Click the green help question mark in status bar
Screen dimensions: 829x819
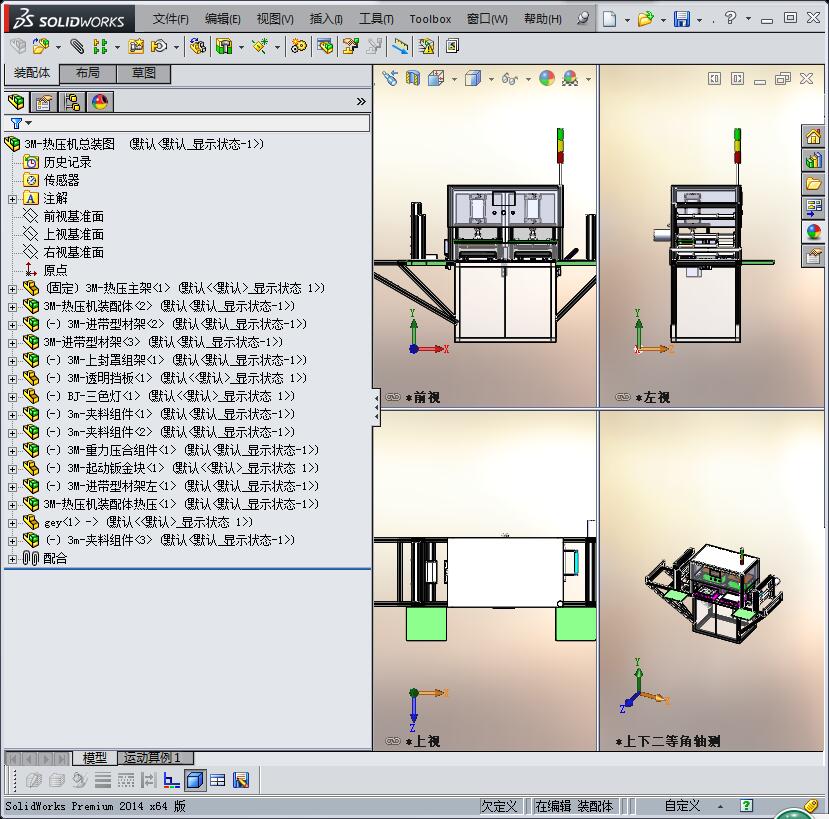(x=746, y=805)
